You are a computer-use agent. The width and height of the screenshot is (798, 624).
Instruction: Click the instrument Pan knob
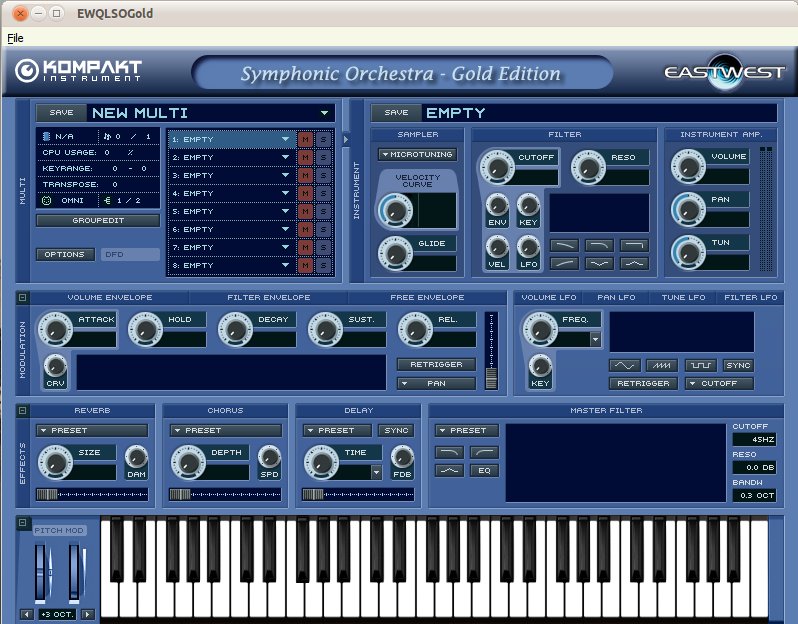(688, 209)
